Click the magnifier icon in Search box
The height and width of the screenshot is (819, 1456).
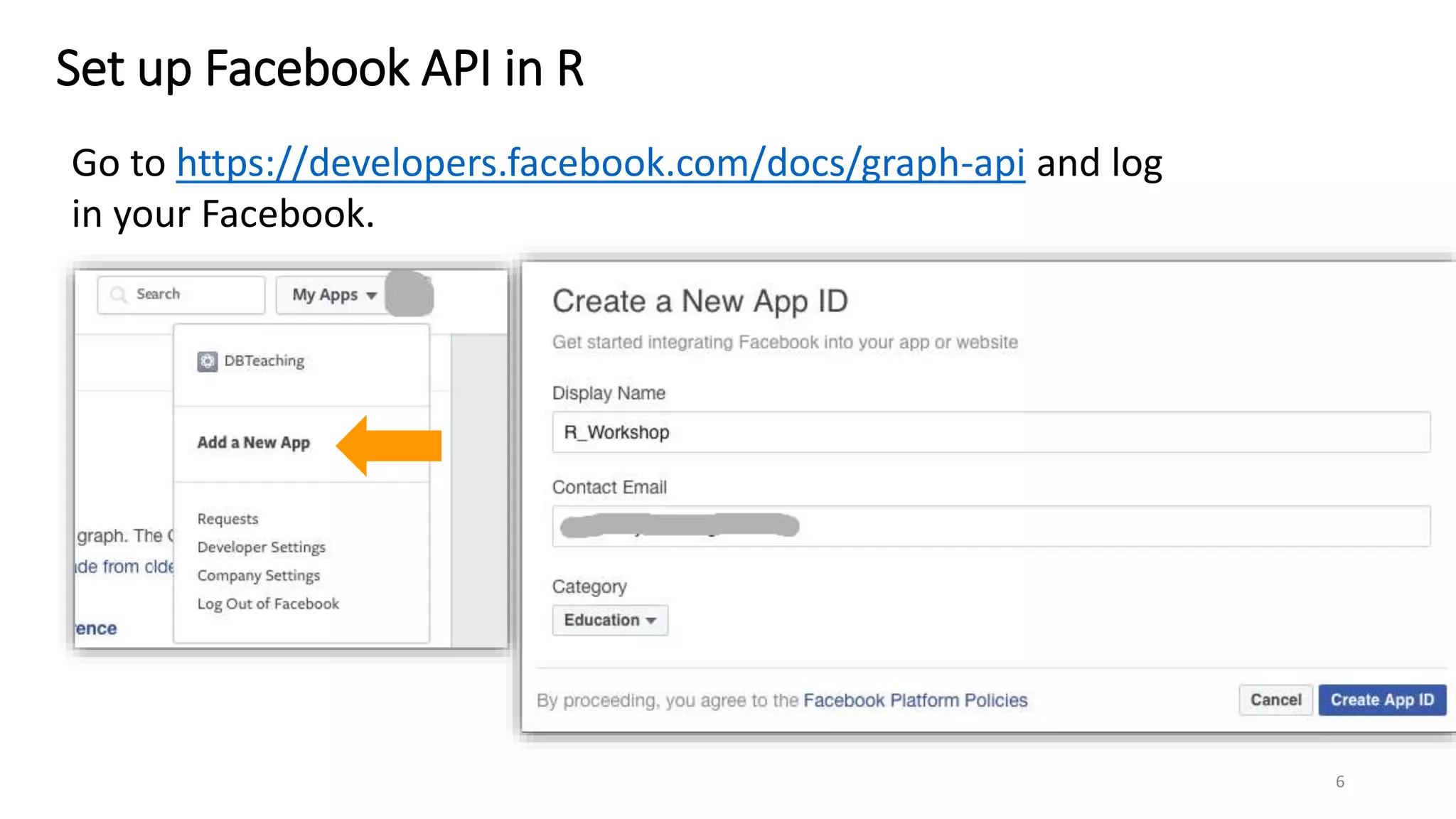pos(119,294)
